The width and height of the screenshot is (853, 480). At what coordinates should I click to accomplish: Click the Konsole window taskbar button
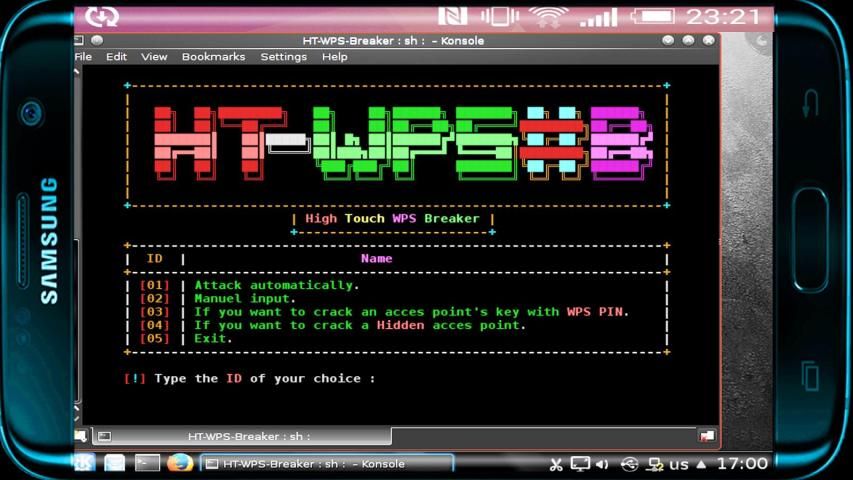[325, 464]
